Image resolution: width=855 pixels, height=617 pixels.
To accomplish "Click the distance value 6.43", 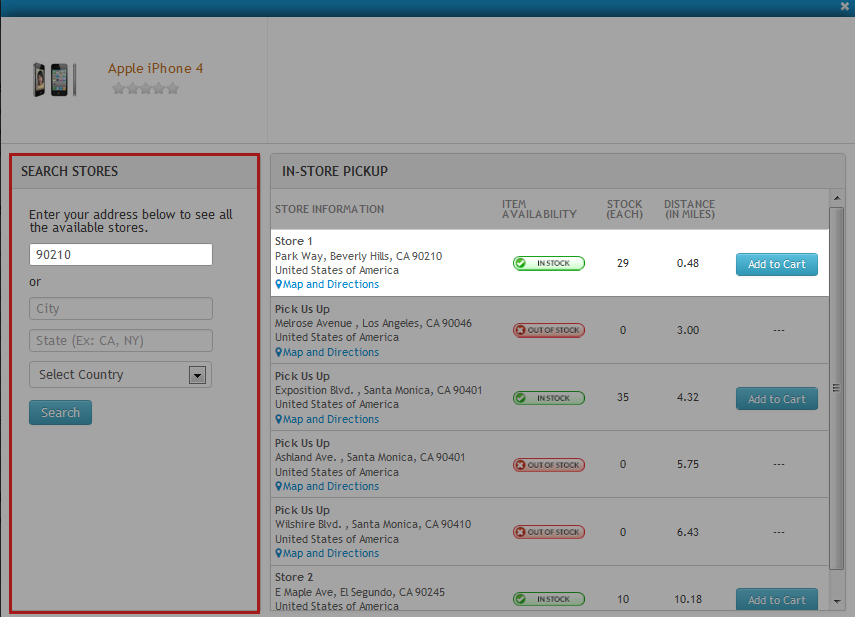I will 688,533.
